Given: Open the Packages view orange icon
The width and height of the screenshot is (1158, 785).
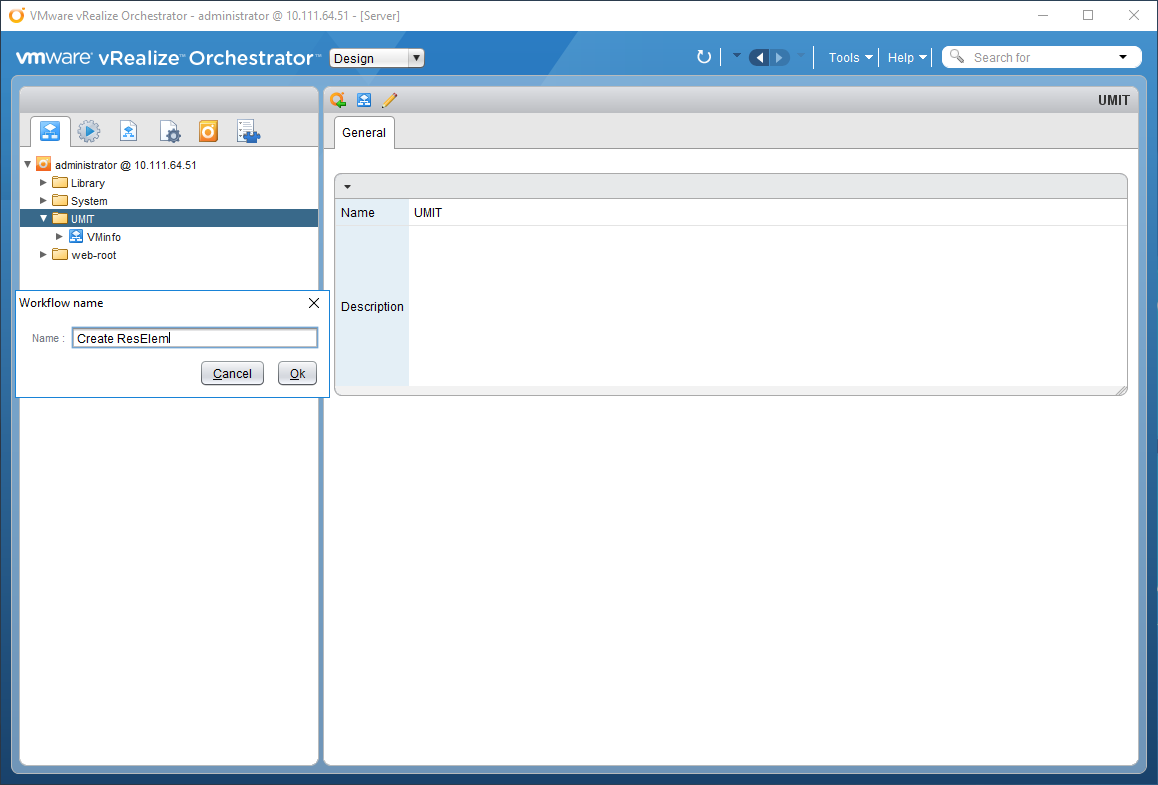Looking at the screenshot, I should pos(208,131).
